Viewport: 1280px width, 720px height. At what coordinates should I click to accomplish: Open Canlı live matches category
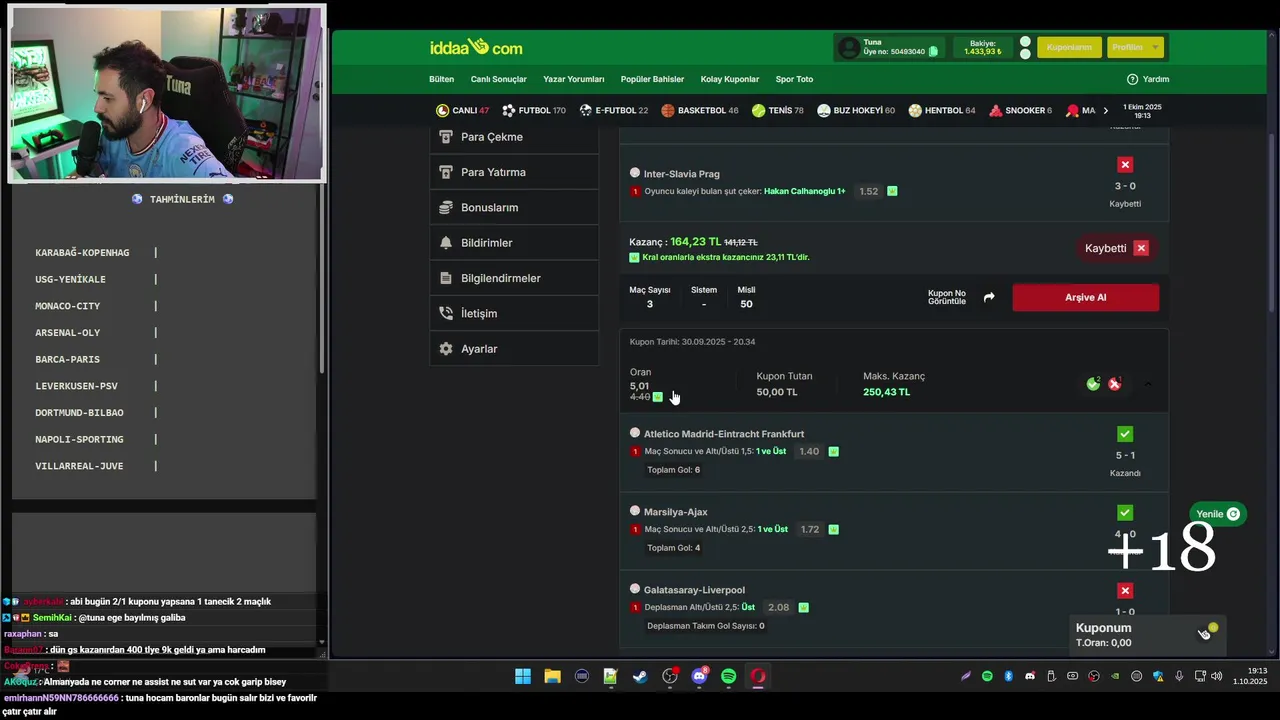coord(462,110)
